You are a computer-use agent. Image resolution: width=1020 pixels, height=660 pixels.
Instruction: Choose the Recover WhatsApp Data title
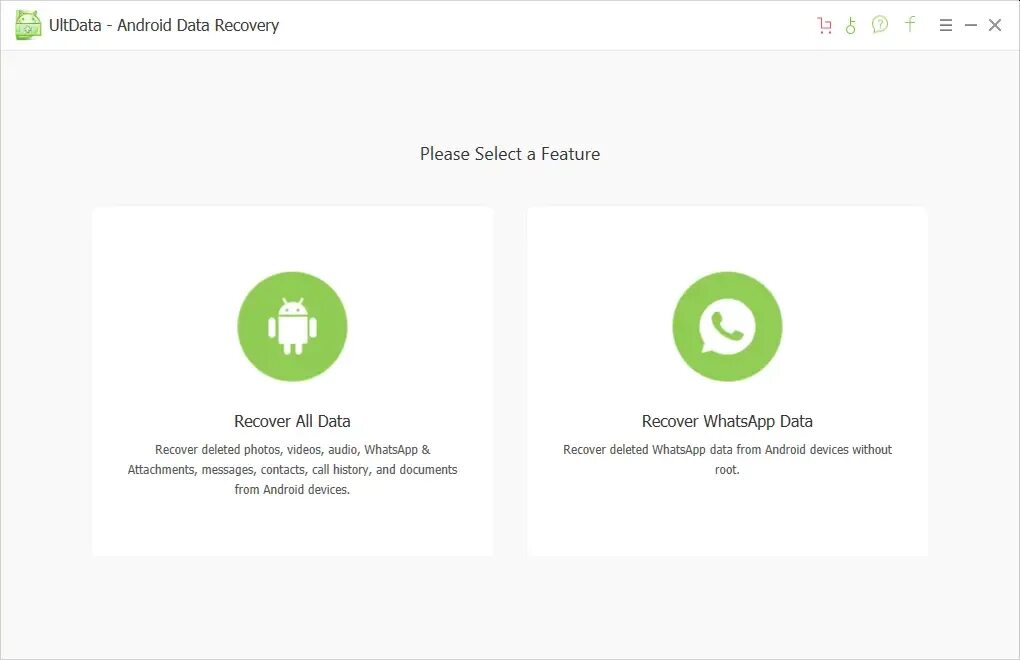click(x=727, y=421)
